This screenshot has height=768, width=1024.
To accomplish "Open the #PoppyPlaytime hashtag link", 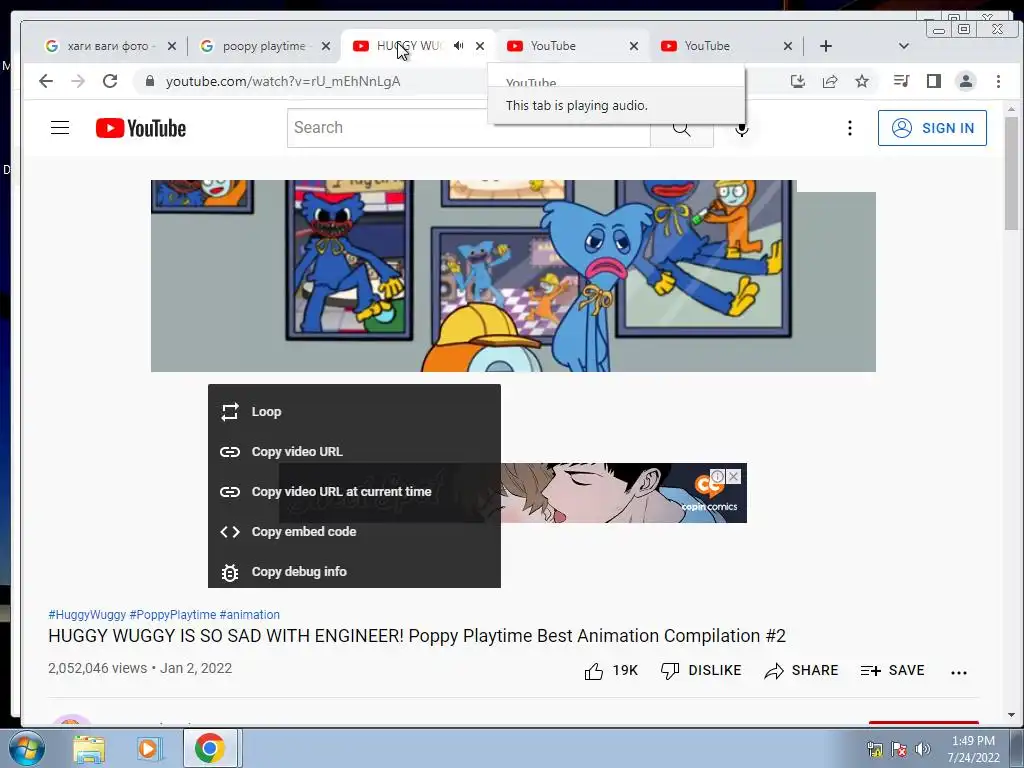I will pos(172,615).
